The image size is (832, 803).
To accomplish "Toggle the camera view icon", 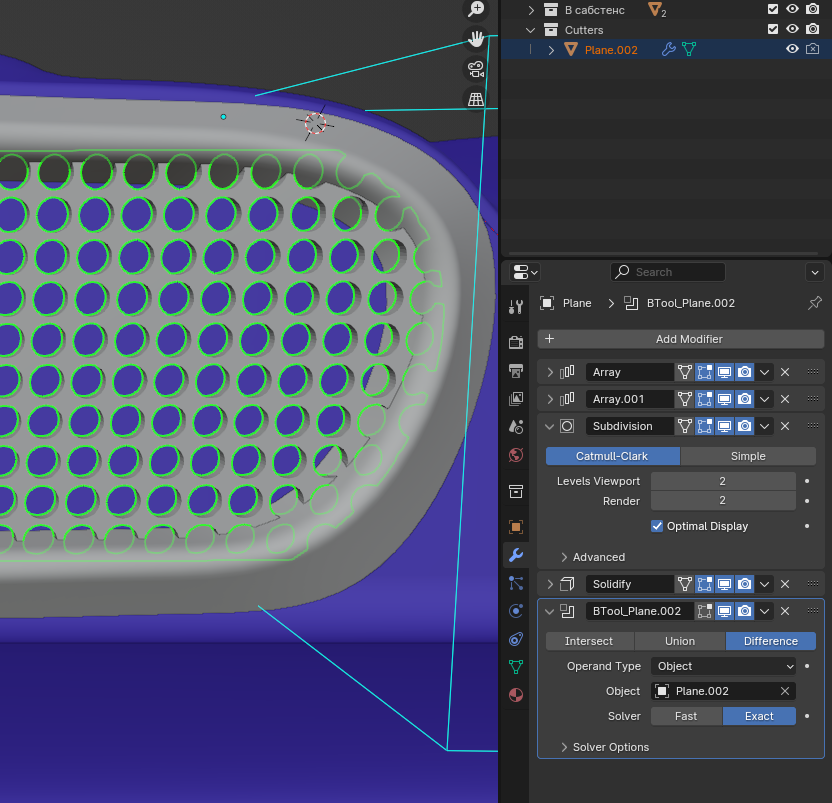I will pos(476,69).
